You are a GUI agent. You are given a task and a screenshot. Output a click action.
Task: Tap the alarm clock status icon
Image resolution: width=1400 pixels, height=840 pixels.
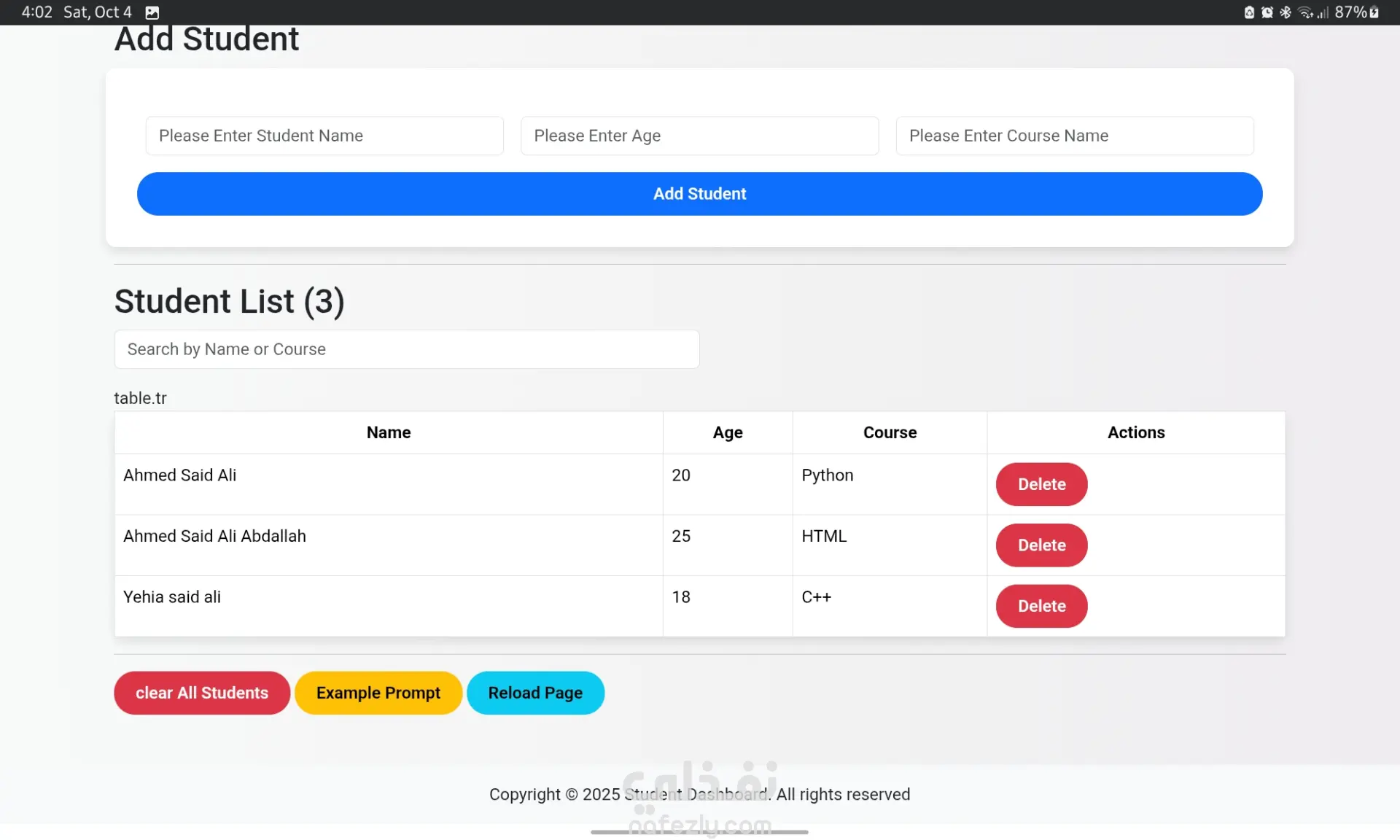[1267, 12]
